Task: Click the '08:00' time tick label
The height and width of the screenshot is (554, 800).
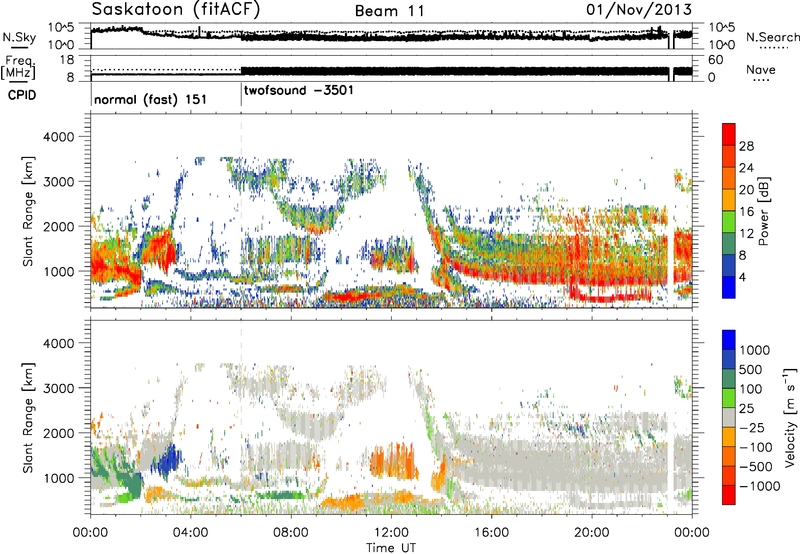Action: pos(291,533)
